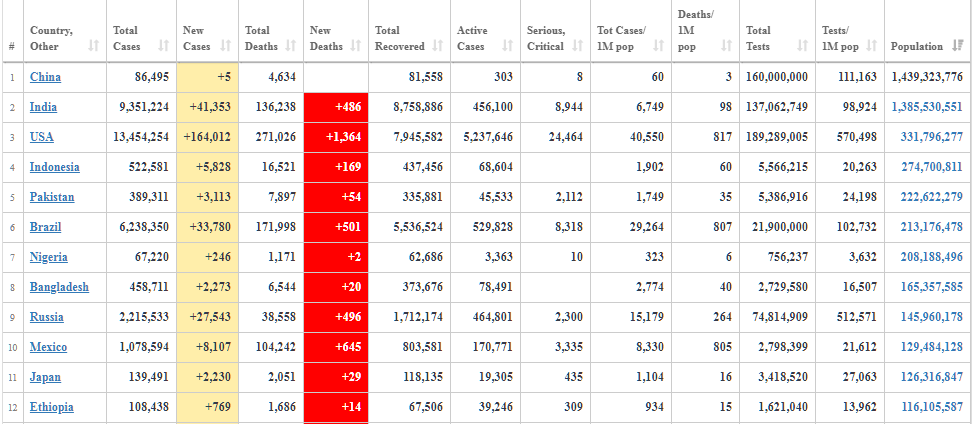The image size is (972, 424).
Task: Click the Serious, Critical sort arrows icon
Action: click(x=578, y=46)
